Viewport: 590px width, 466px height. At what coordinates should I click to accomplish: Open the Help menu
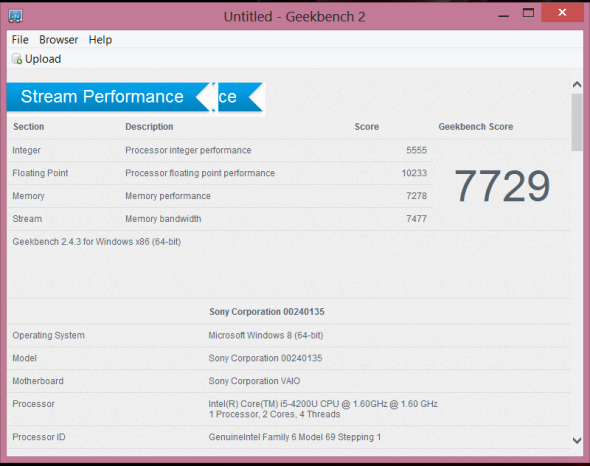click(100, 40)
